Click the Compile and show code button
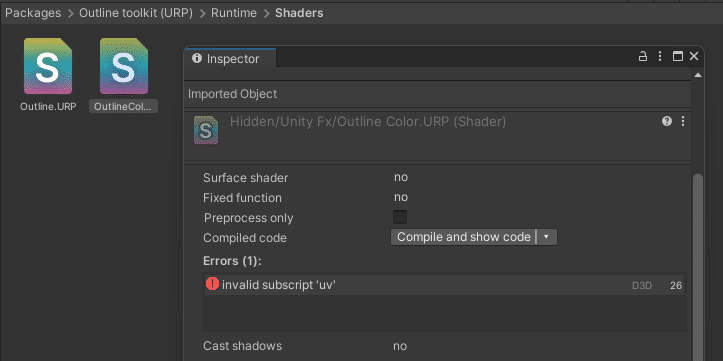Viewport: 723px width, 361px height. tap(463, 237)
